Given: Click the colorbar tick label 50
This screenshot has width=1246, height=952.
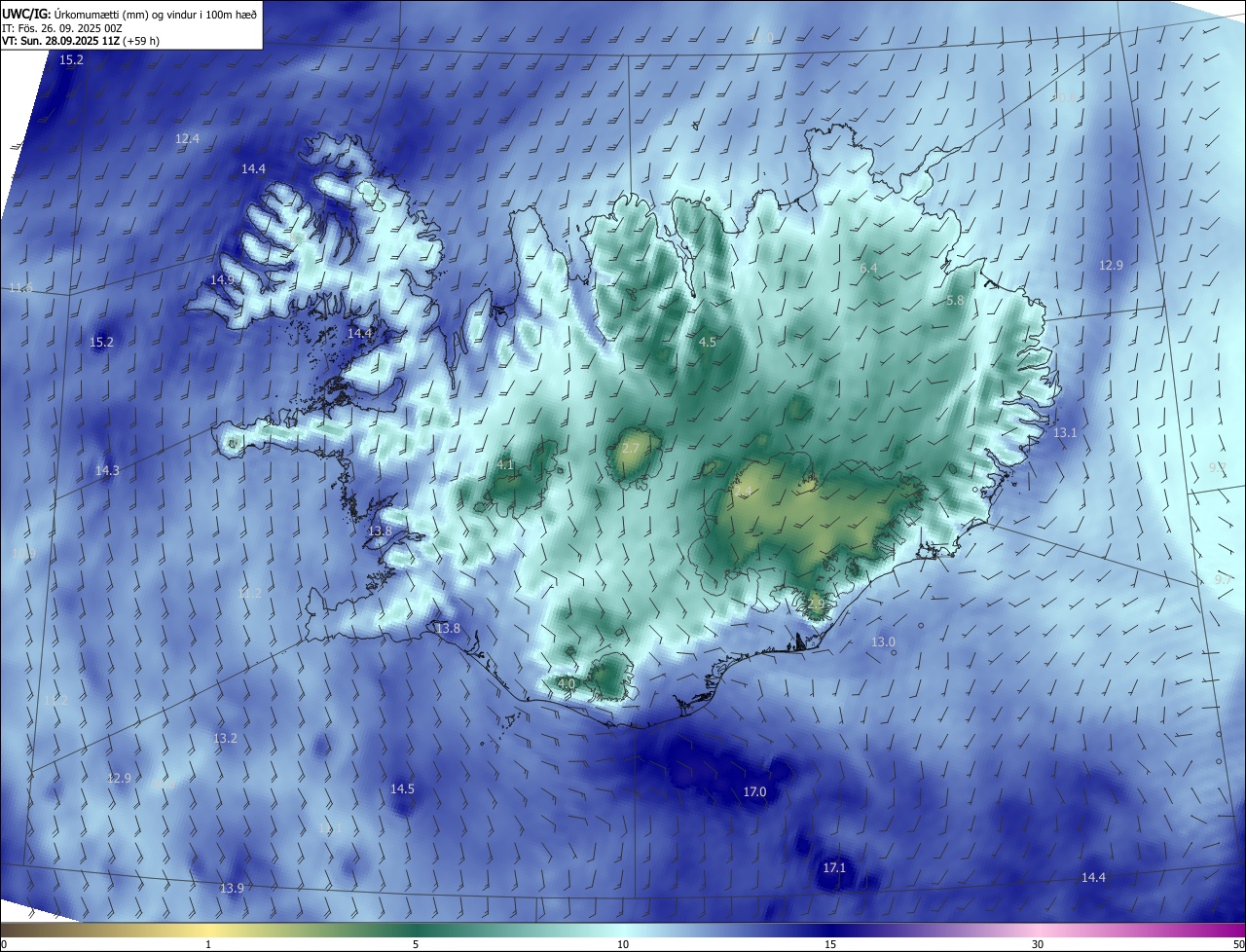Looking at the screenshot, I should pyautogui.click(x=1238, y=944).
